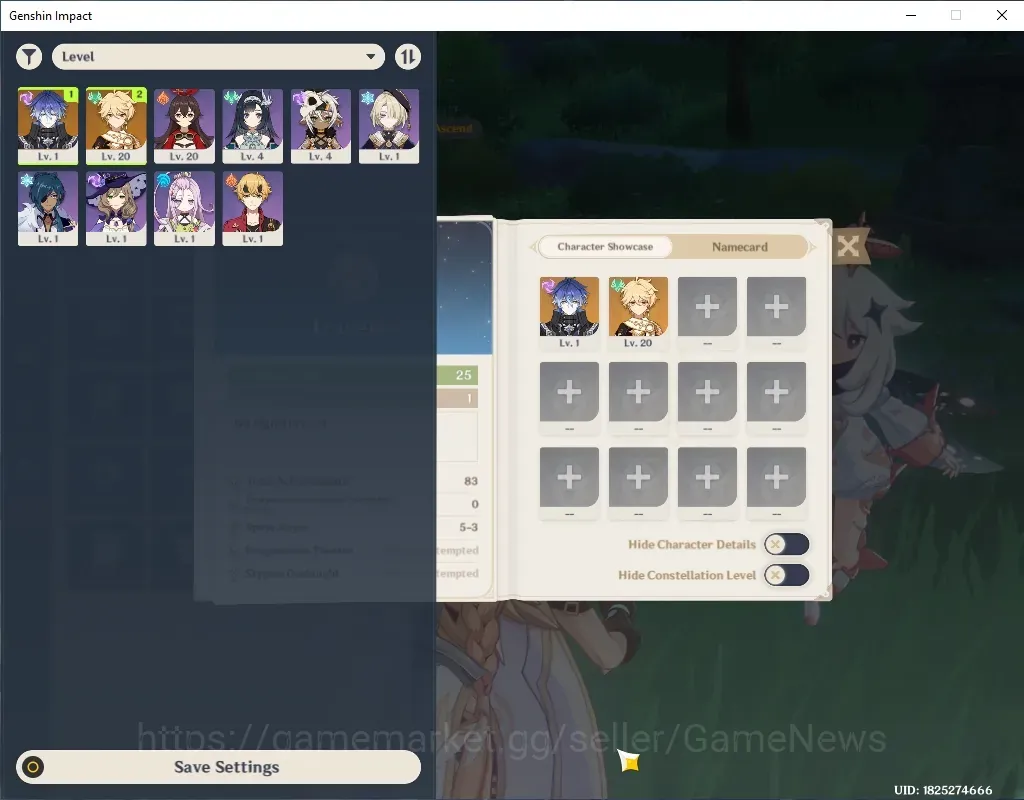The image size is (1024, 800).
Task: Switch to the Character Showcase tab
Action: click(x=605, y=247)
